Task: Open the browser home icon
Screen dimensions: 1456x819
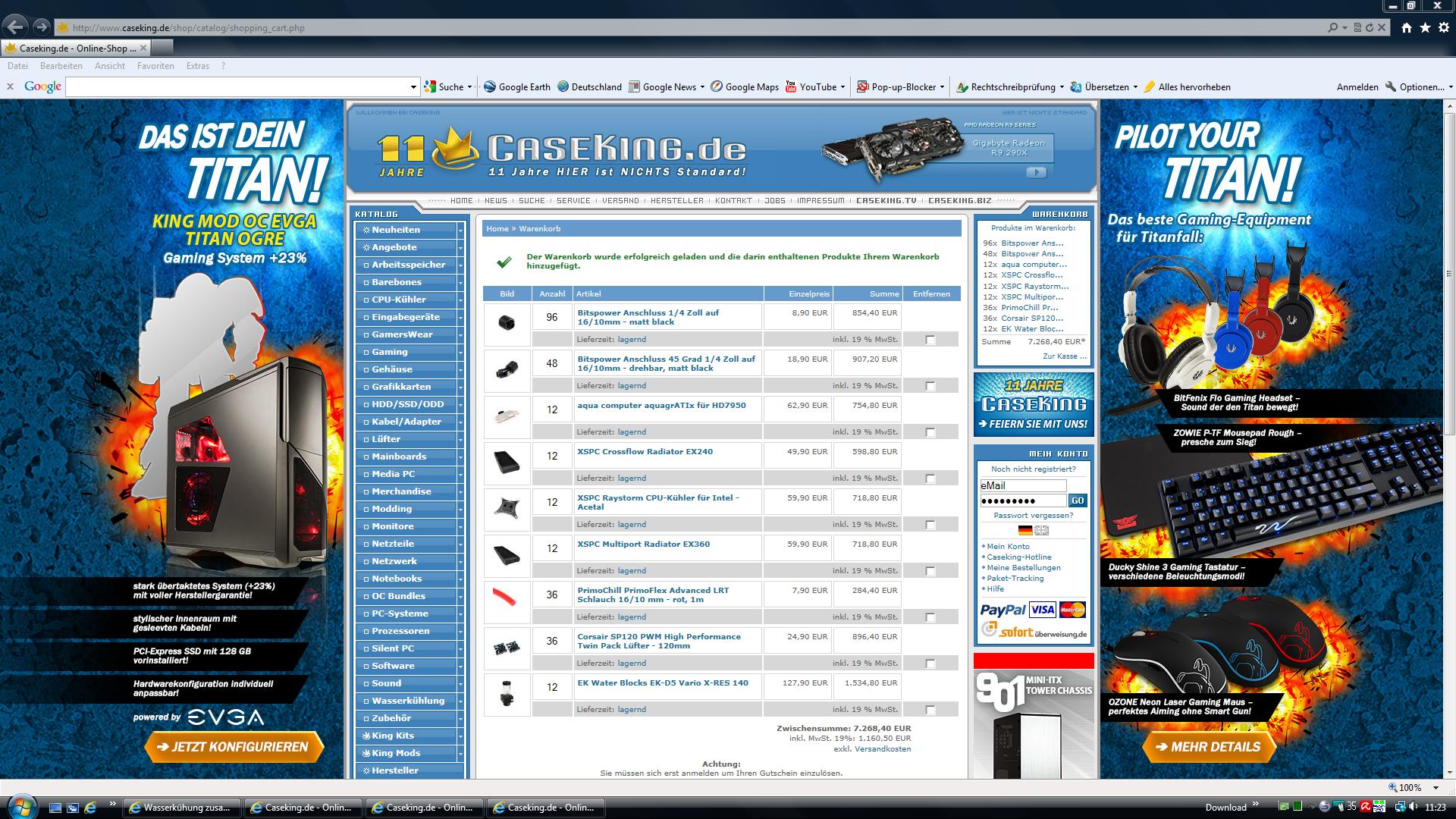Action: pyautogui.click(x=1407, y=27)
